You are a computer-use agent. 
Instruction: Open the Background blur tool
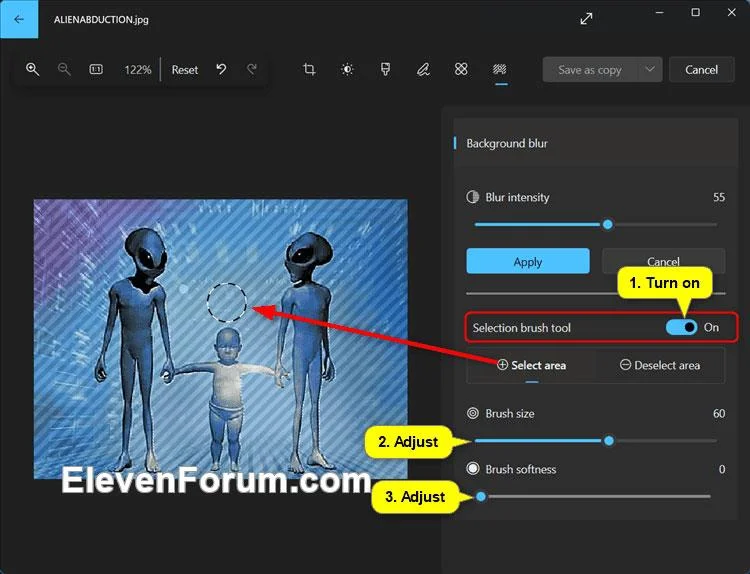point(500,69)
